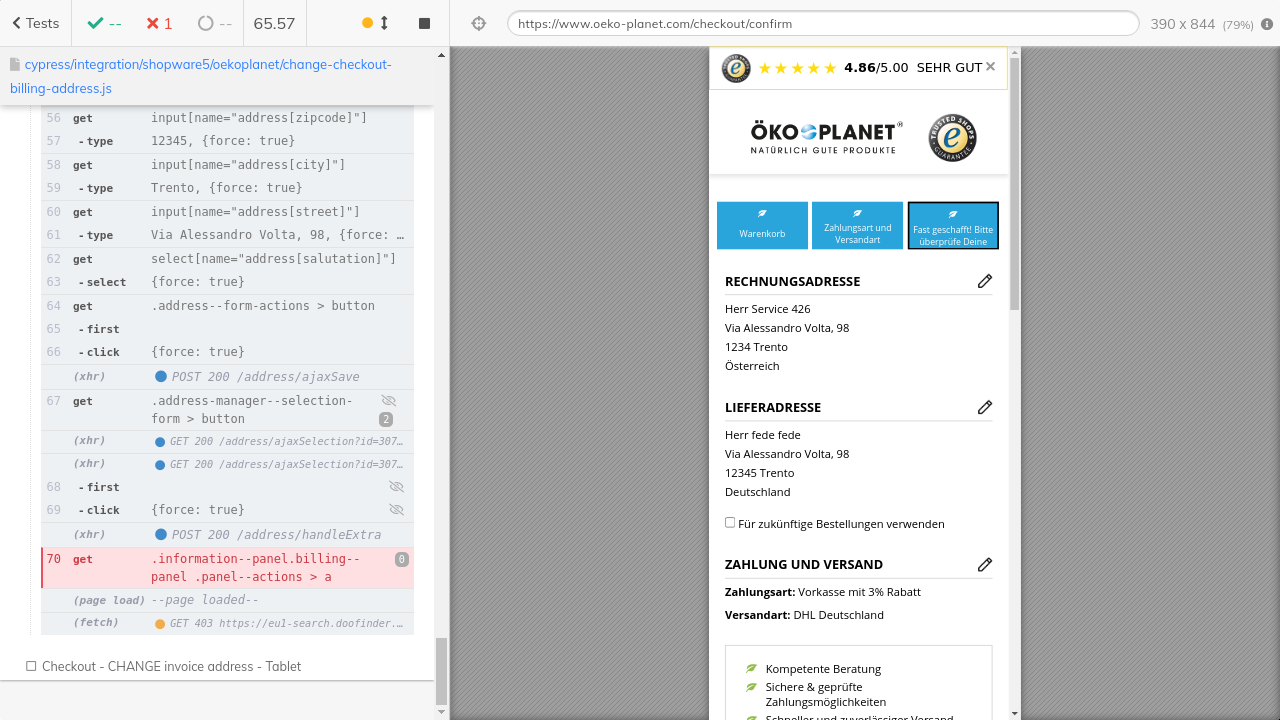Click the selector playground crosshair icon
1280x720 pixels.
click(x=479, y=23)
